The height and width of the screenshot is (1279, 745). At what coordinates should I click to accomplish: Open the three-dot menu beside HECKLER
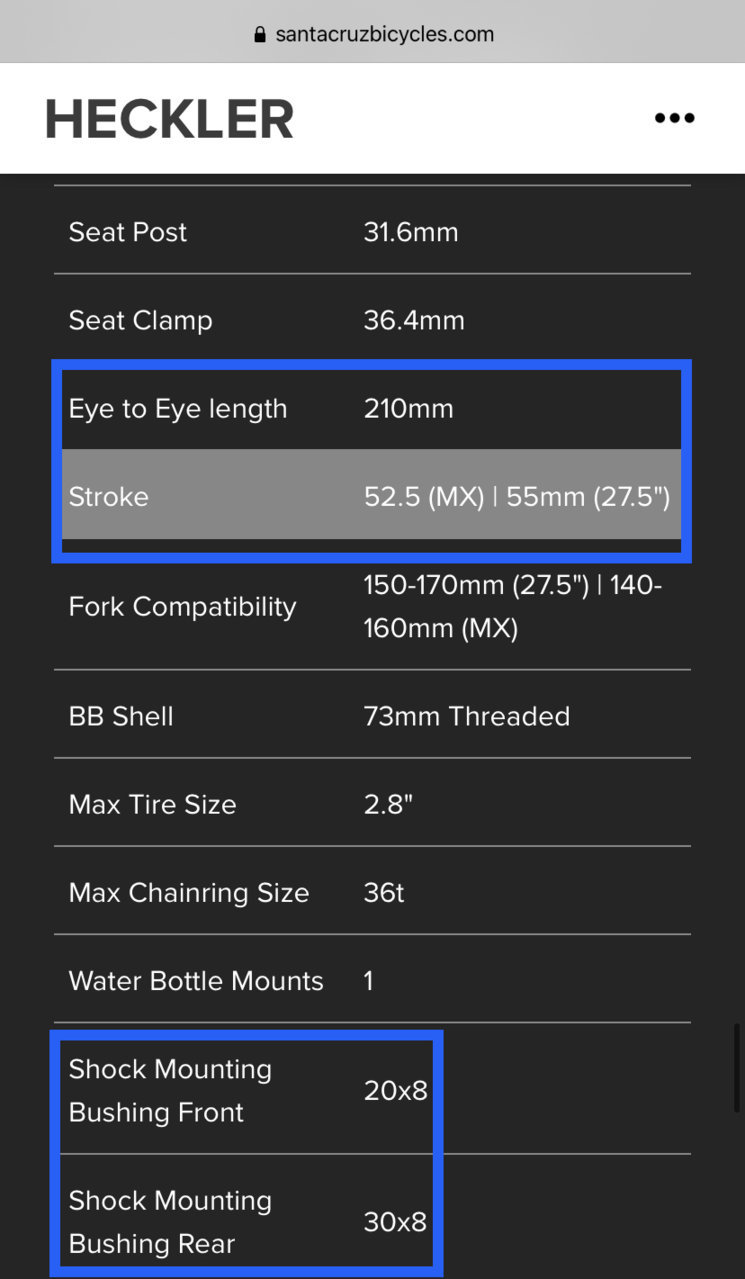coord(674,118)
